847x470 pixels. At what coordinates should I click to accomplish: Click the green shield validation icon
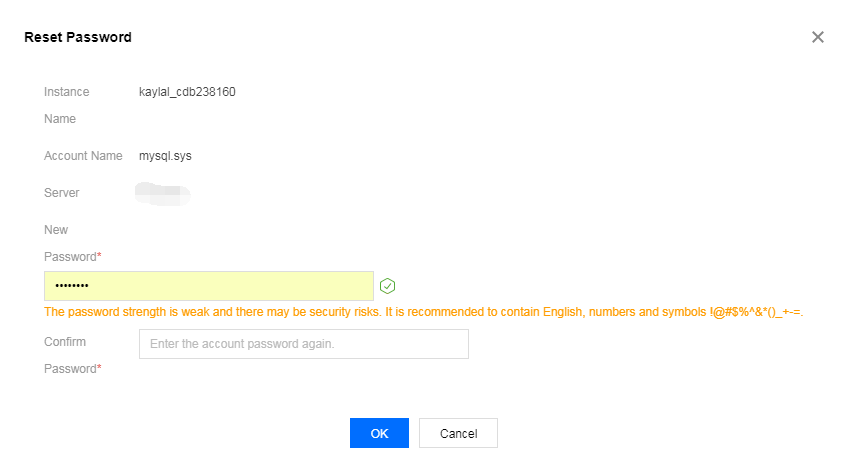[x=388, y=286]
